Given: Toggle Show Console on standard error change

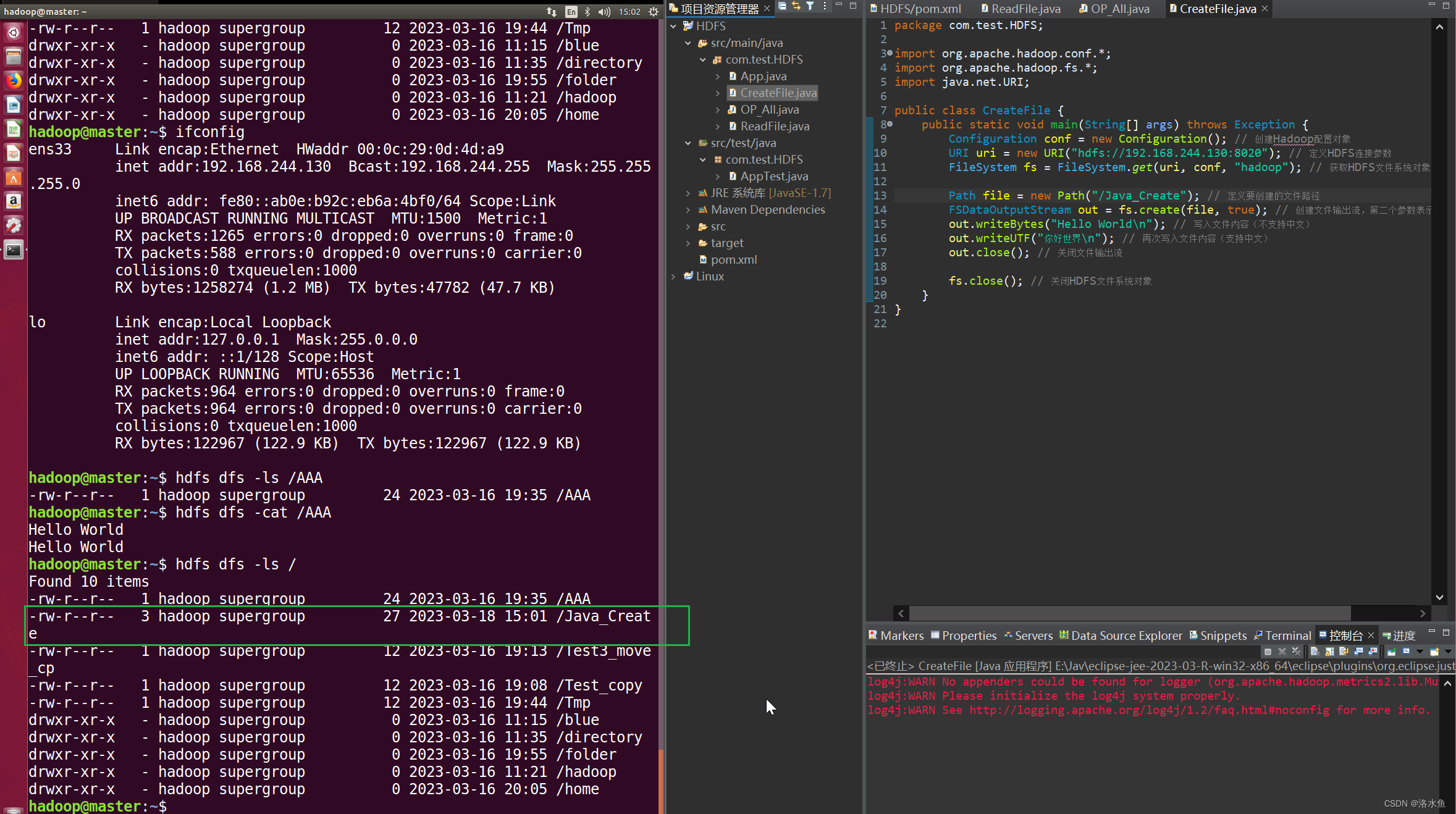Looking at the screenshot, I should (1373, 652).
